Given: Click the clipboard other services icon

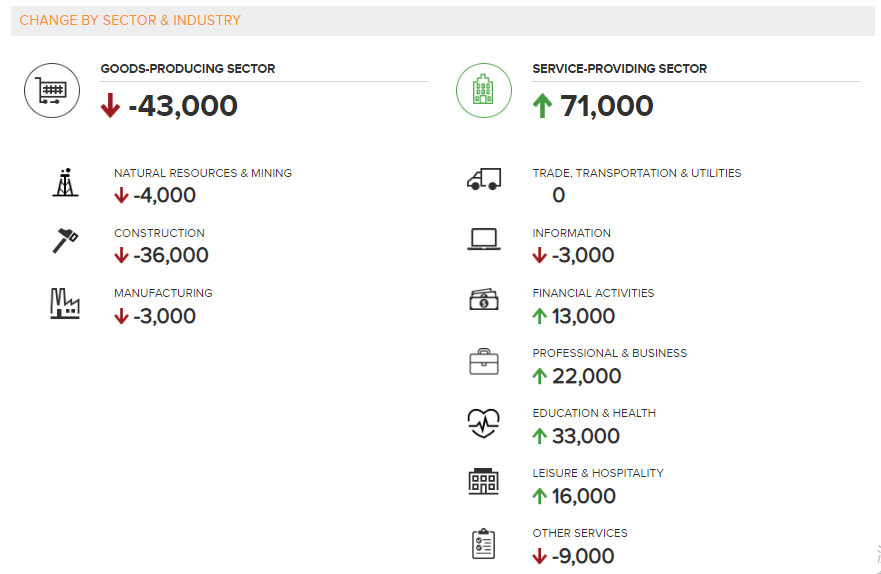Looking at the screenshot, I should [x=484, y=543].
